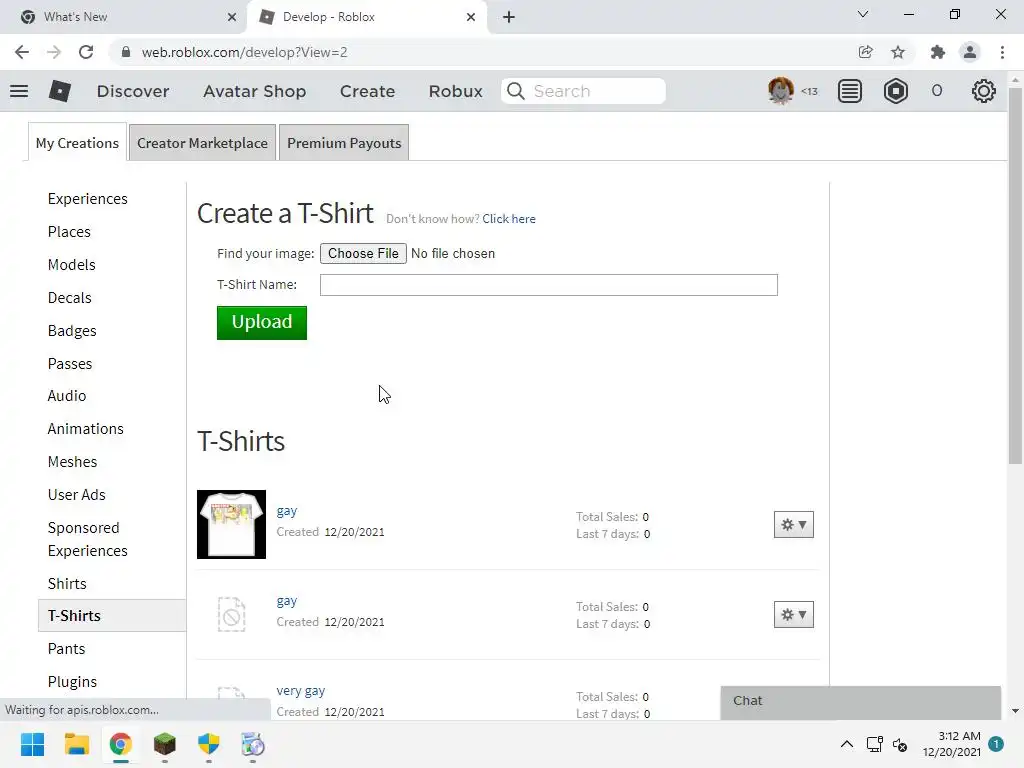Open first 'gay' shirt title link

[287, 511]
